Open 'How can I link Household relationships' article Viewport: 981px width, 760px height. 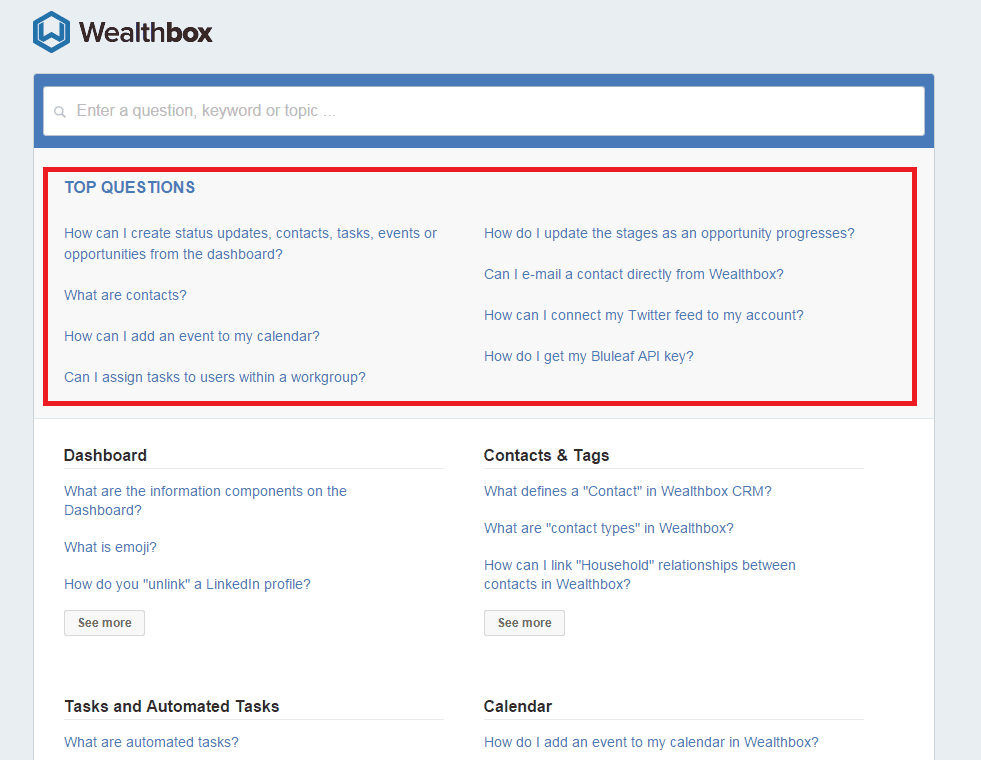(639, 574)
